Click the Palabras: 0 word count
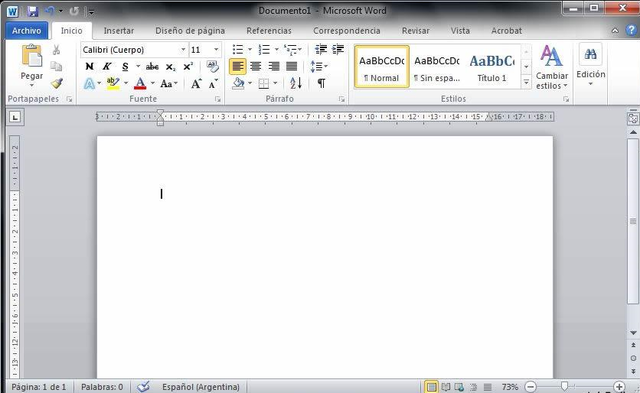Image resolution: width=640 pixels, height=393 pixels. [102, 387]
